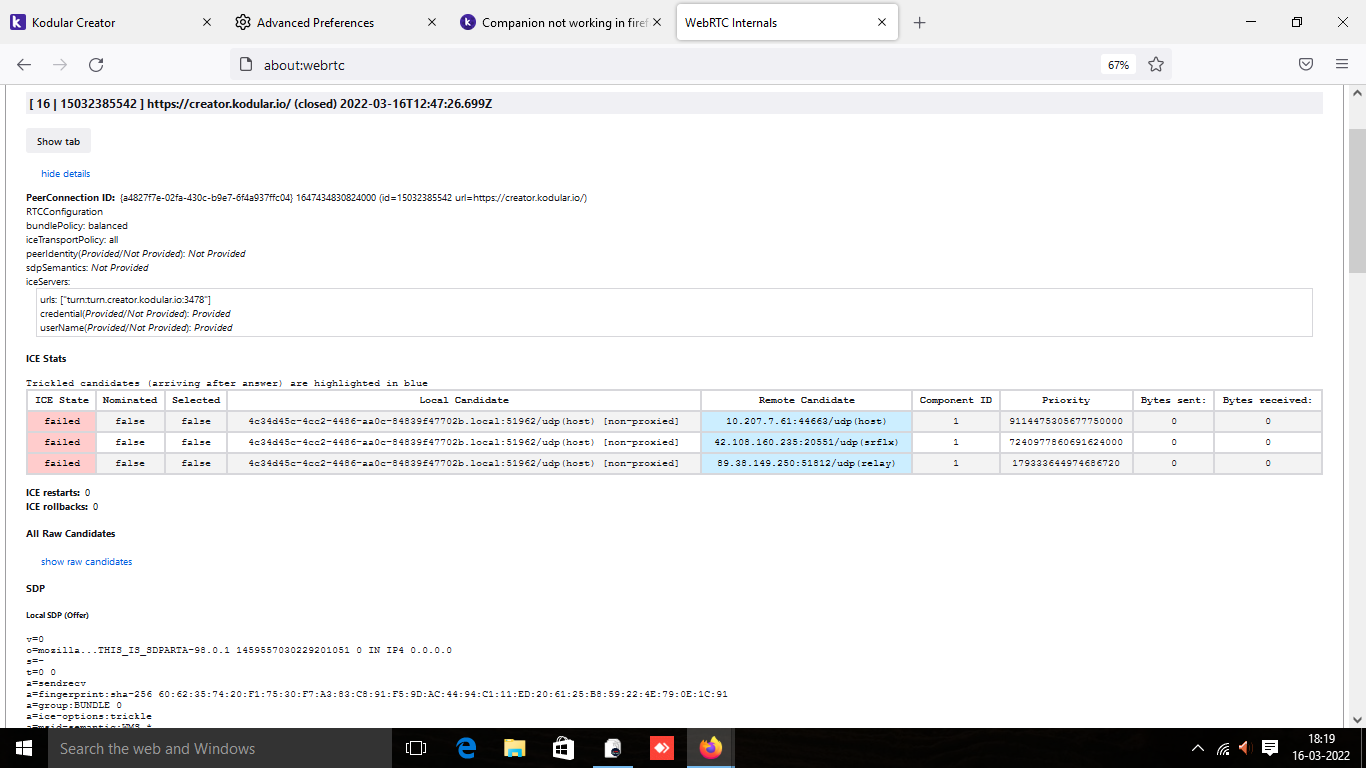
Task: Click the forward navigation arrow
Action: 60,65
